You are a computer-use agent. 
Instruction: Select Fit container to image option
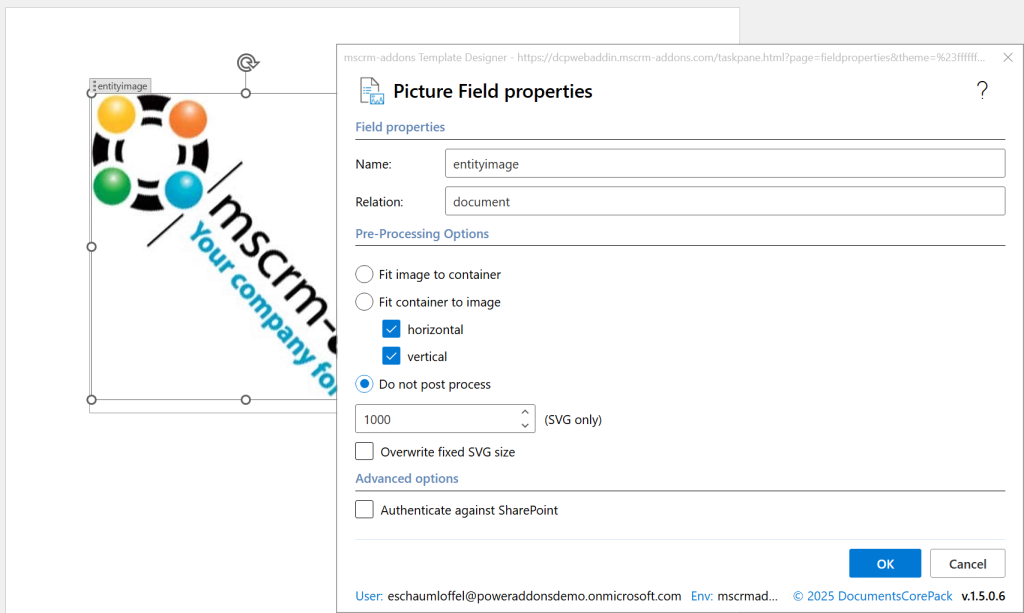365,302
